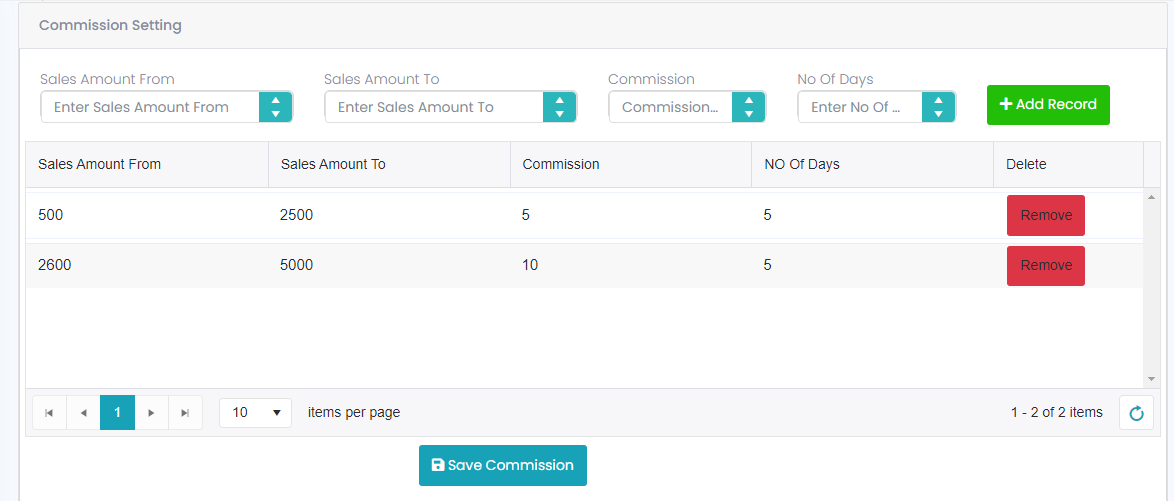Remove the 500 to 2500 row

pyautogui.click(x=1045, y=215)
